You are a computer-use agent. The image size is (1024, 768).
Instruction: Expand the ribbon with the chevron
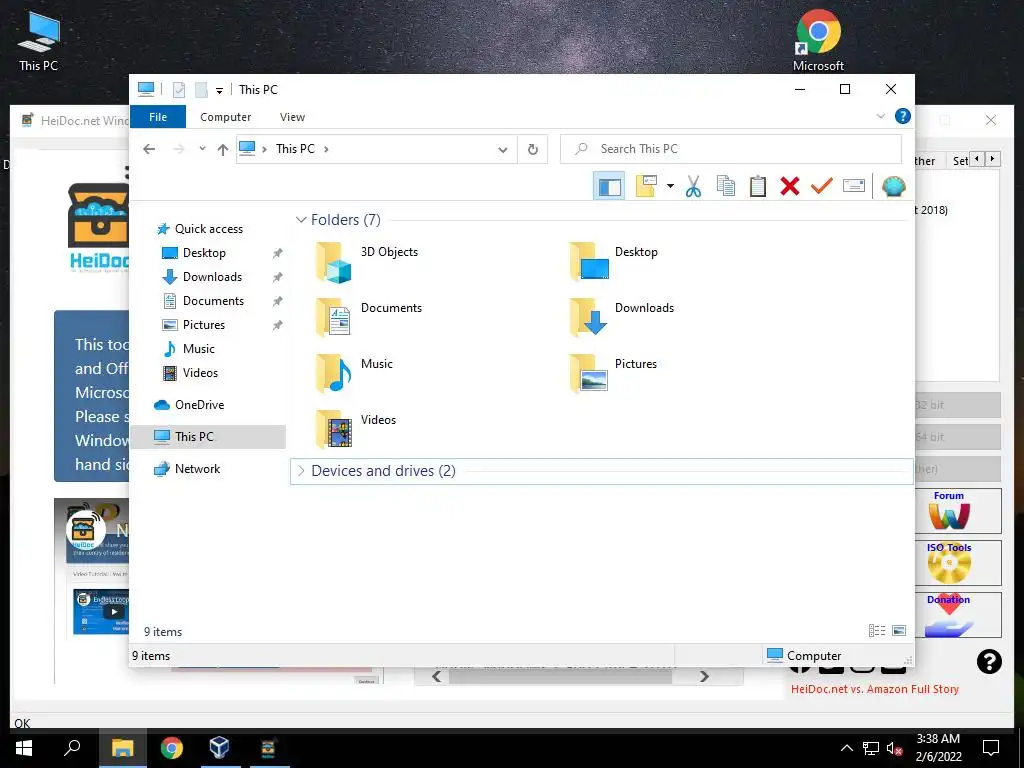pos(880,116)
